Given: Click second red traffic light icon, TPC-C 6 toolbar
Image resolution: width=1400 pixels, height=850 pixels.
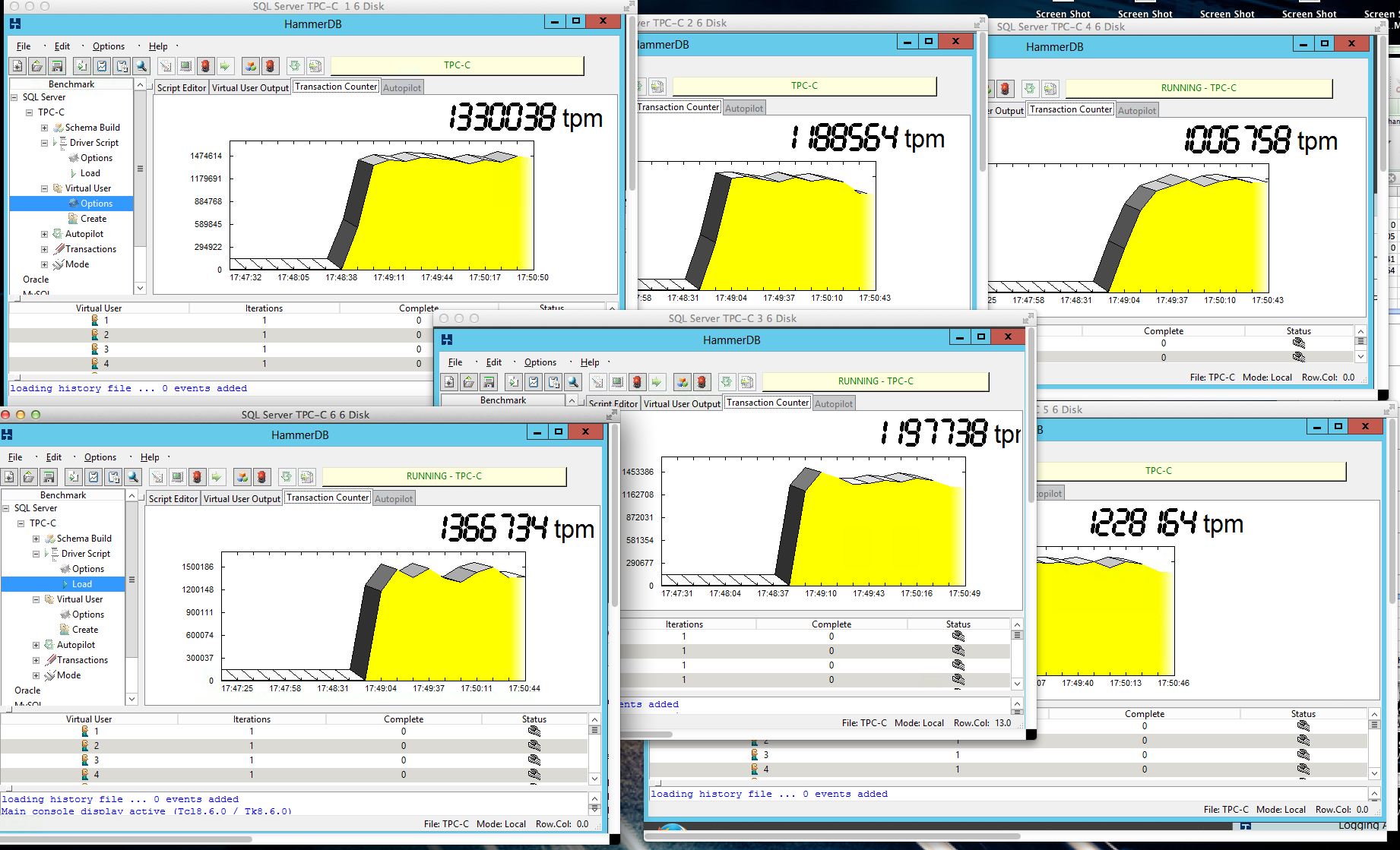Looking at the screenshot, I should point(262,477).
